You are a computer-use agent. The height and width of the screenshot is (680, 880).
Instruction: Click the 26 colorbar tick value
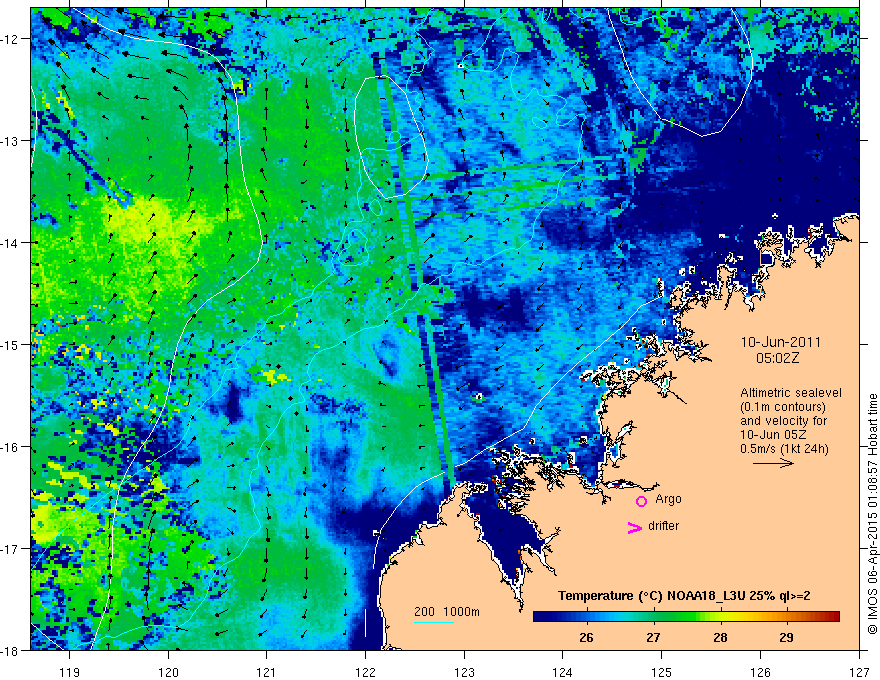[586, 637]
